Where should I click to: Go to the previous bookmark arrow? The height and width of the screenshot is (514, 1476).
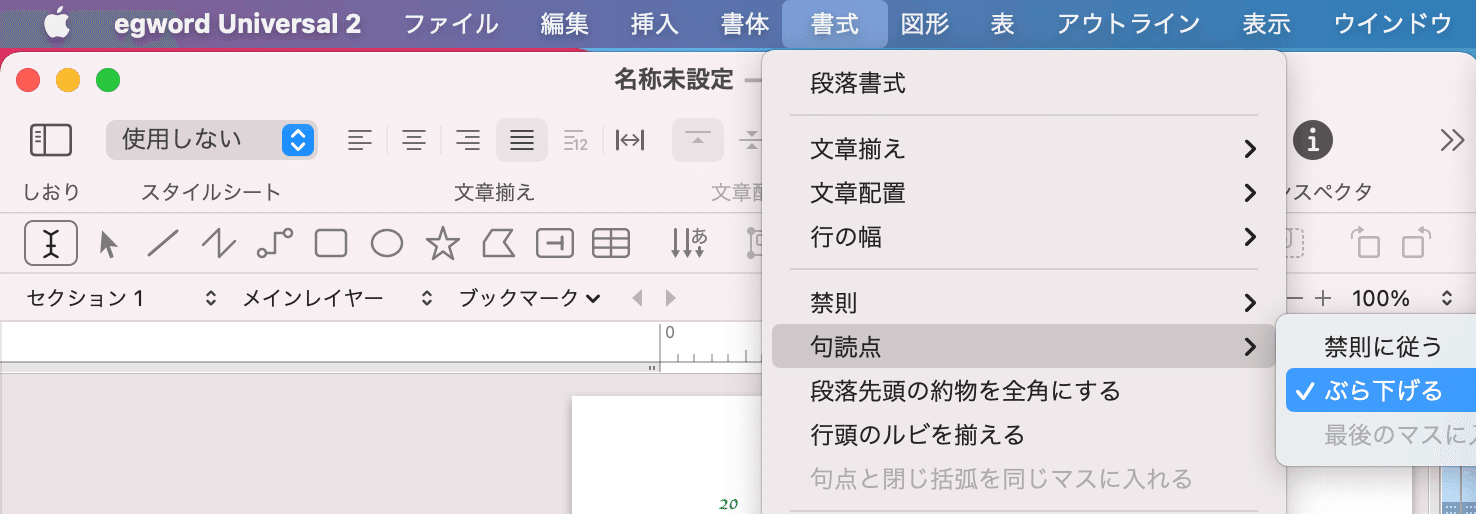point(637,298)
